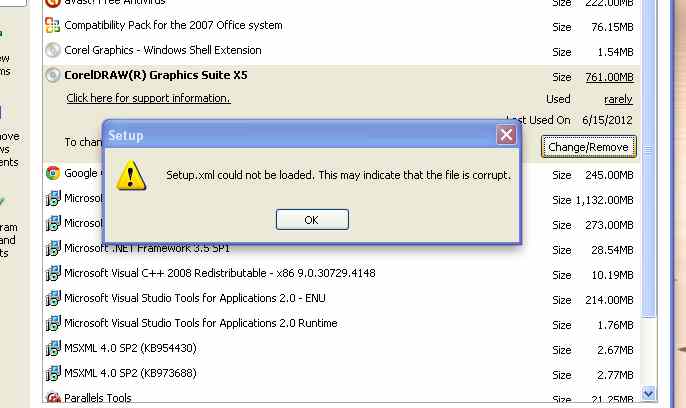
Task: Close the Setup dialog with the X
Action: (x=507, y=135)
